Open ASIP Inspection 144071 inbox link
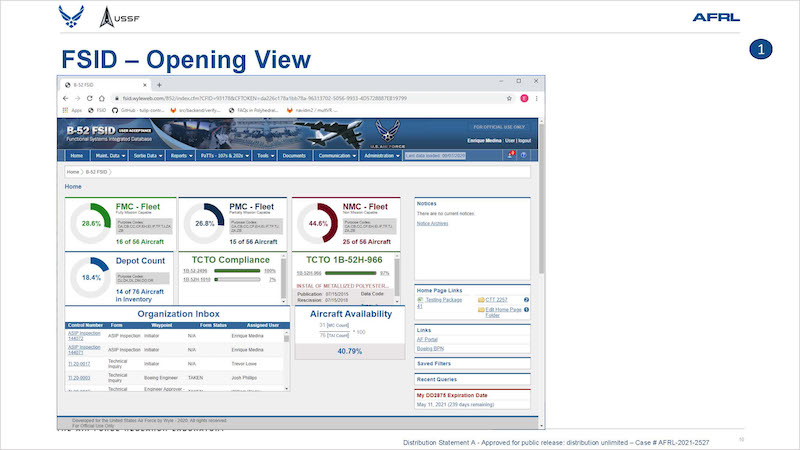 pos(84,349)
